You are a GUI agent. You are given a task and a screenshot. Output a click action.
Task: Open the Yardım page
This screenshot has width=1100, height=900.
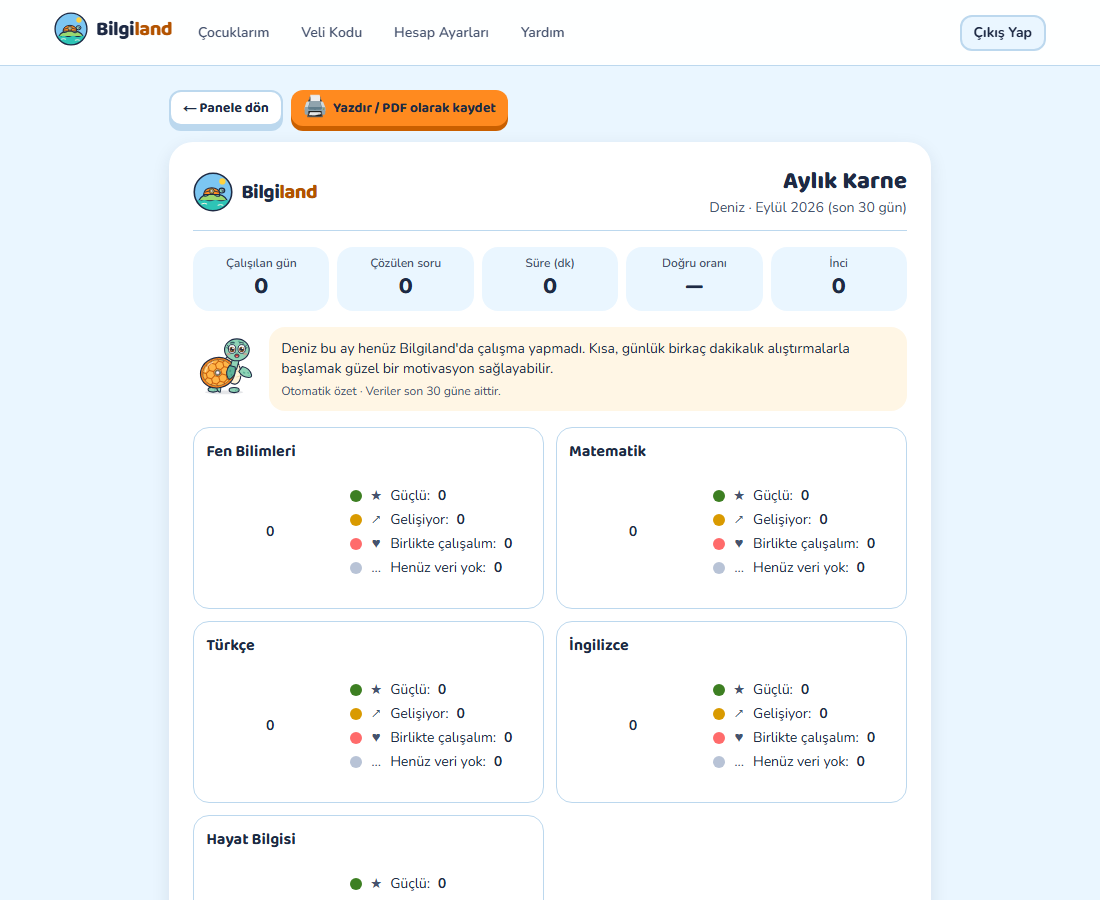[542, 32]
